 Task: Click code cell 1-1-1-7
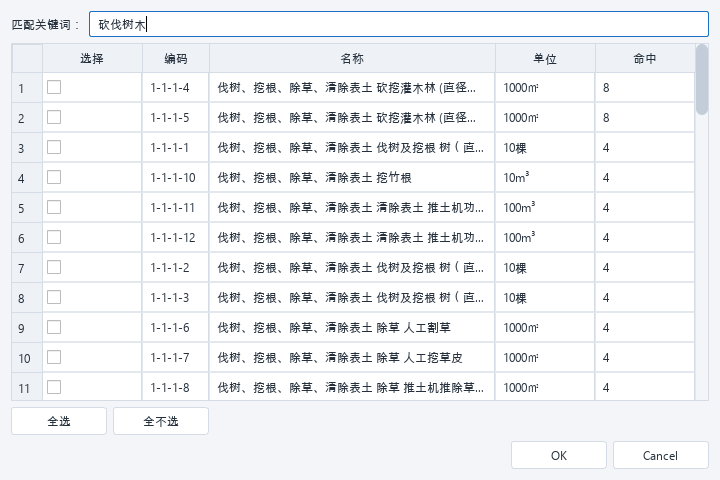click(176, 357)
